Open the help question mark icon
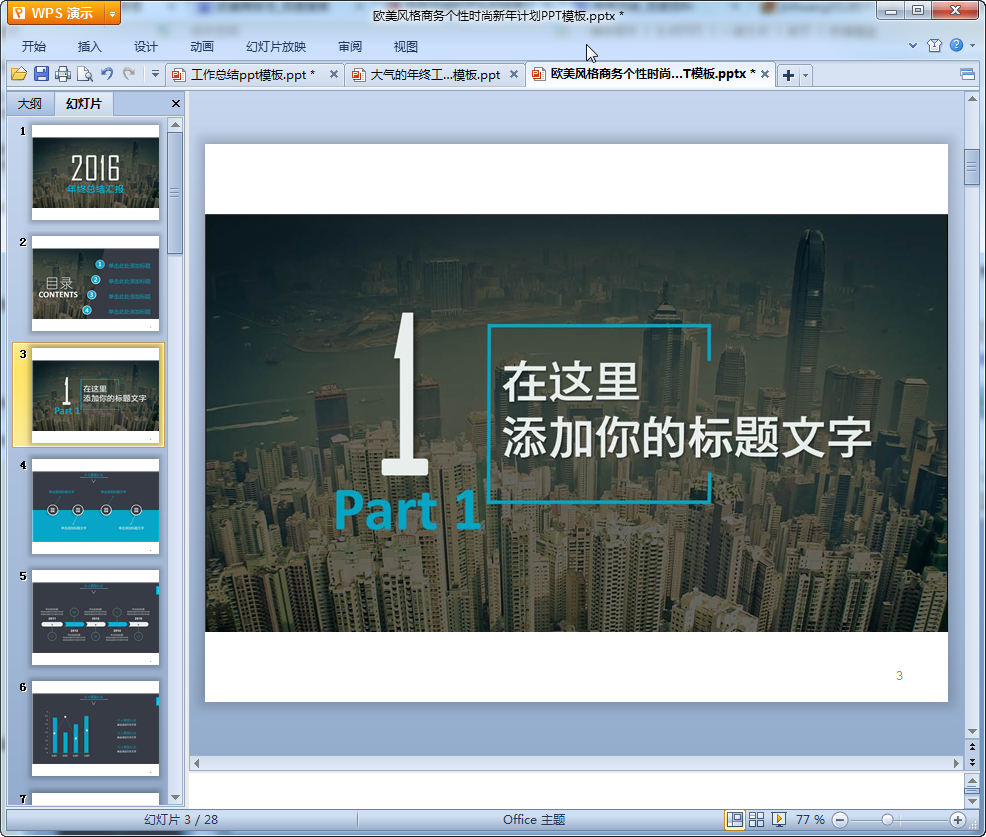This screenshot has height=837, width=986. coord(956,45)
